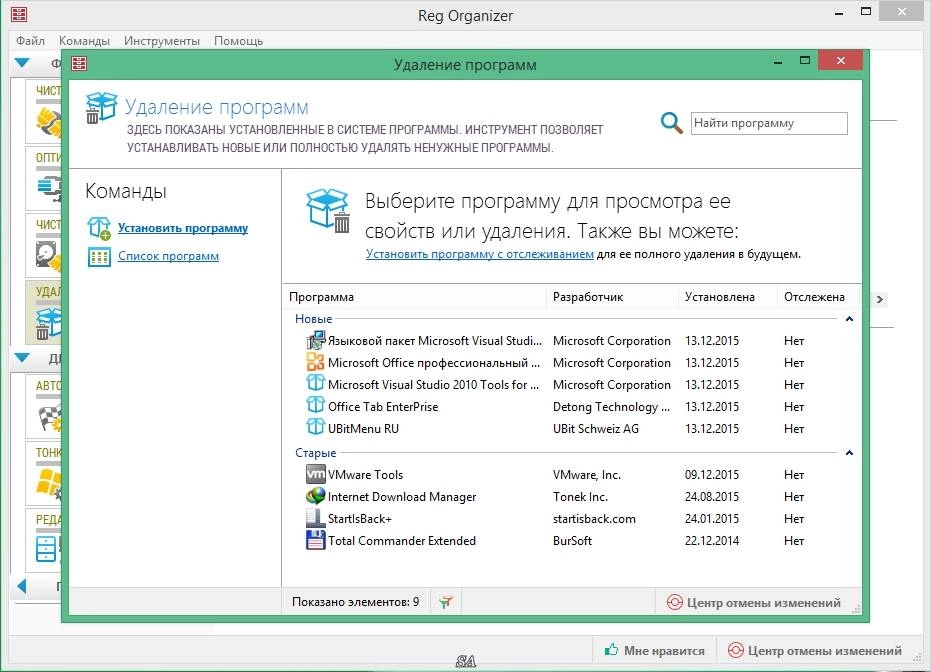This screenshot has height=672, width=931.
Task: Click the Установить программу link
Action: pos(183,228)
